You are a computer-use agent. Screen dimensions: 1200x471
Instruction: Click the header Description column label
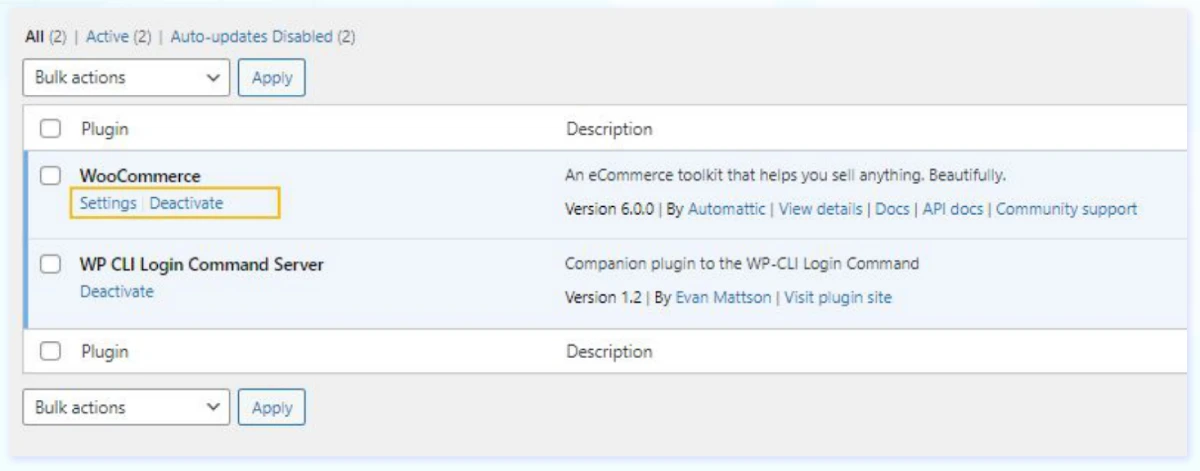609,129
